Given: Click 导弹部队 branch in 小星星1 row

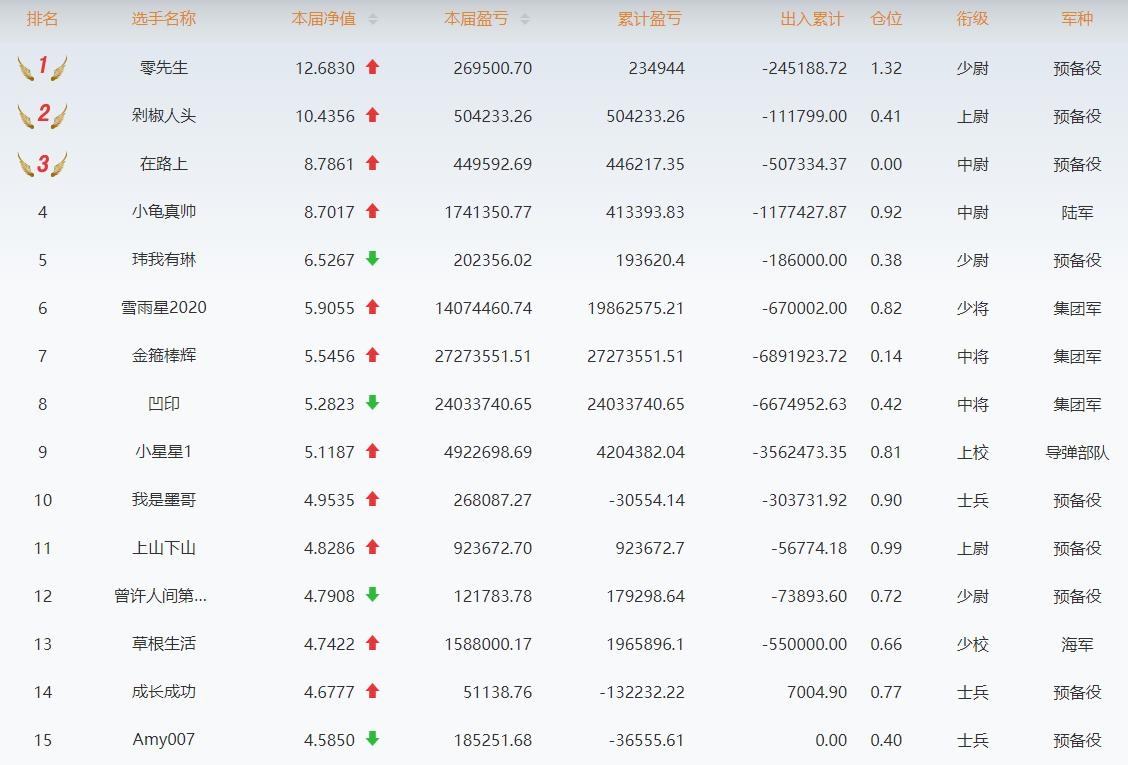Looking at the screenshot, I should (1077, 452).
